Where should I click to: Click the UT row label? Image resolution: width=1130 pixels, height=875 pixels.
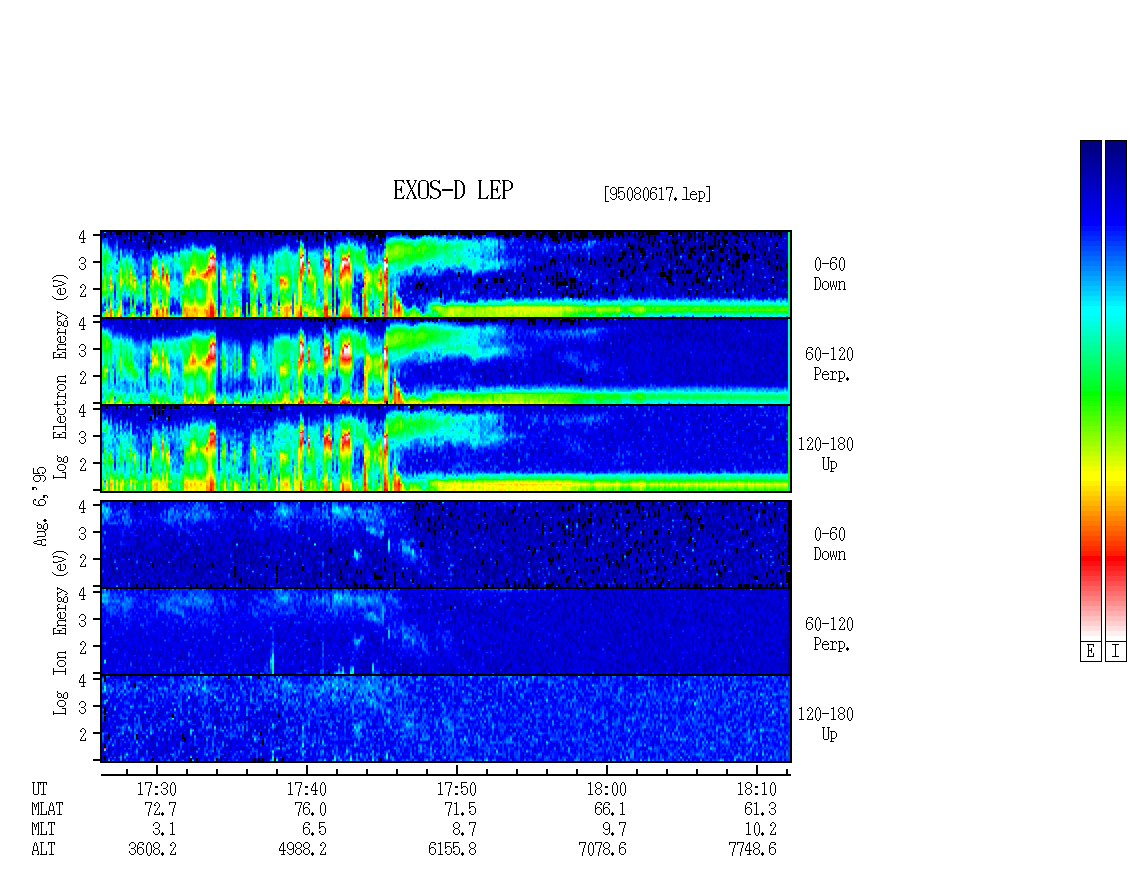coord(39,789)
